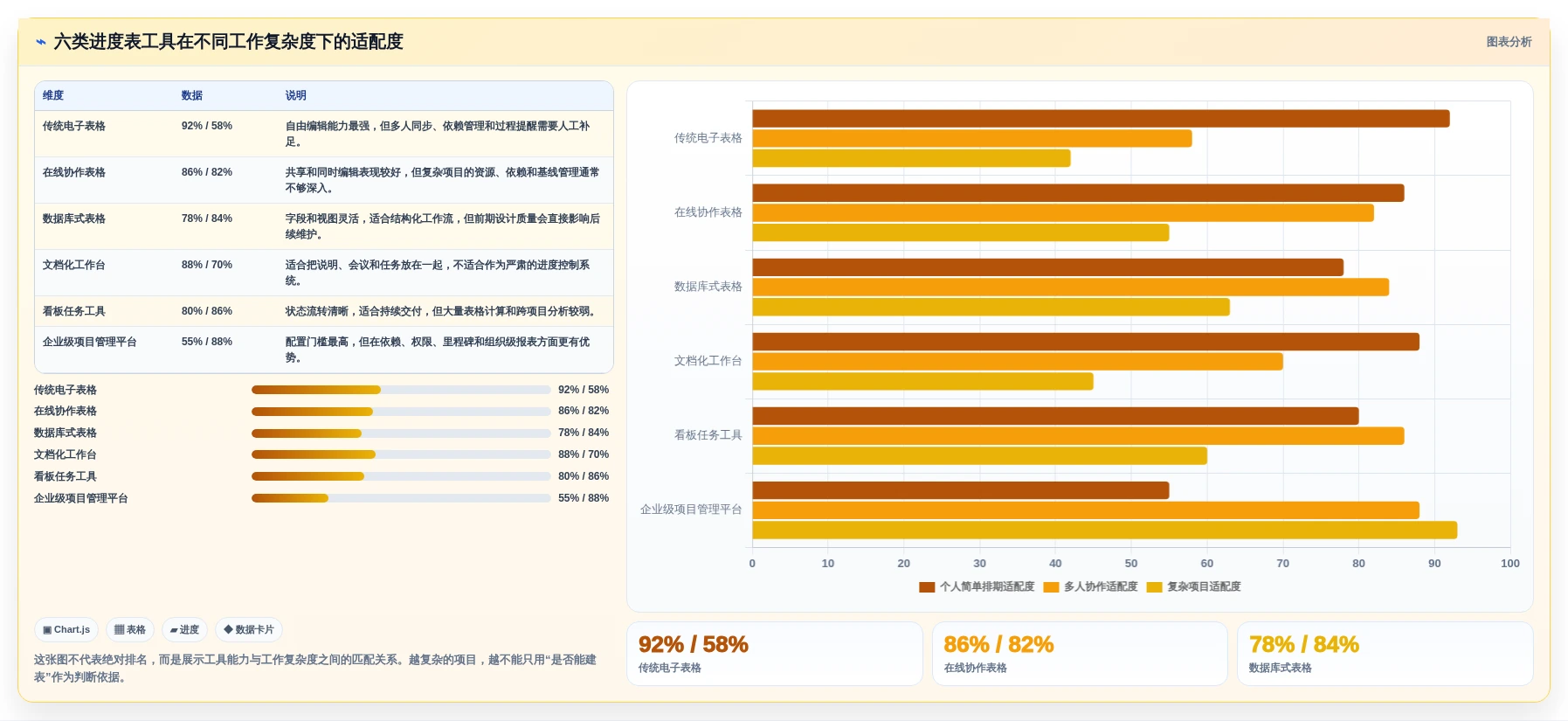Click the 数据 column header

(x=192, y=95)
